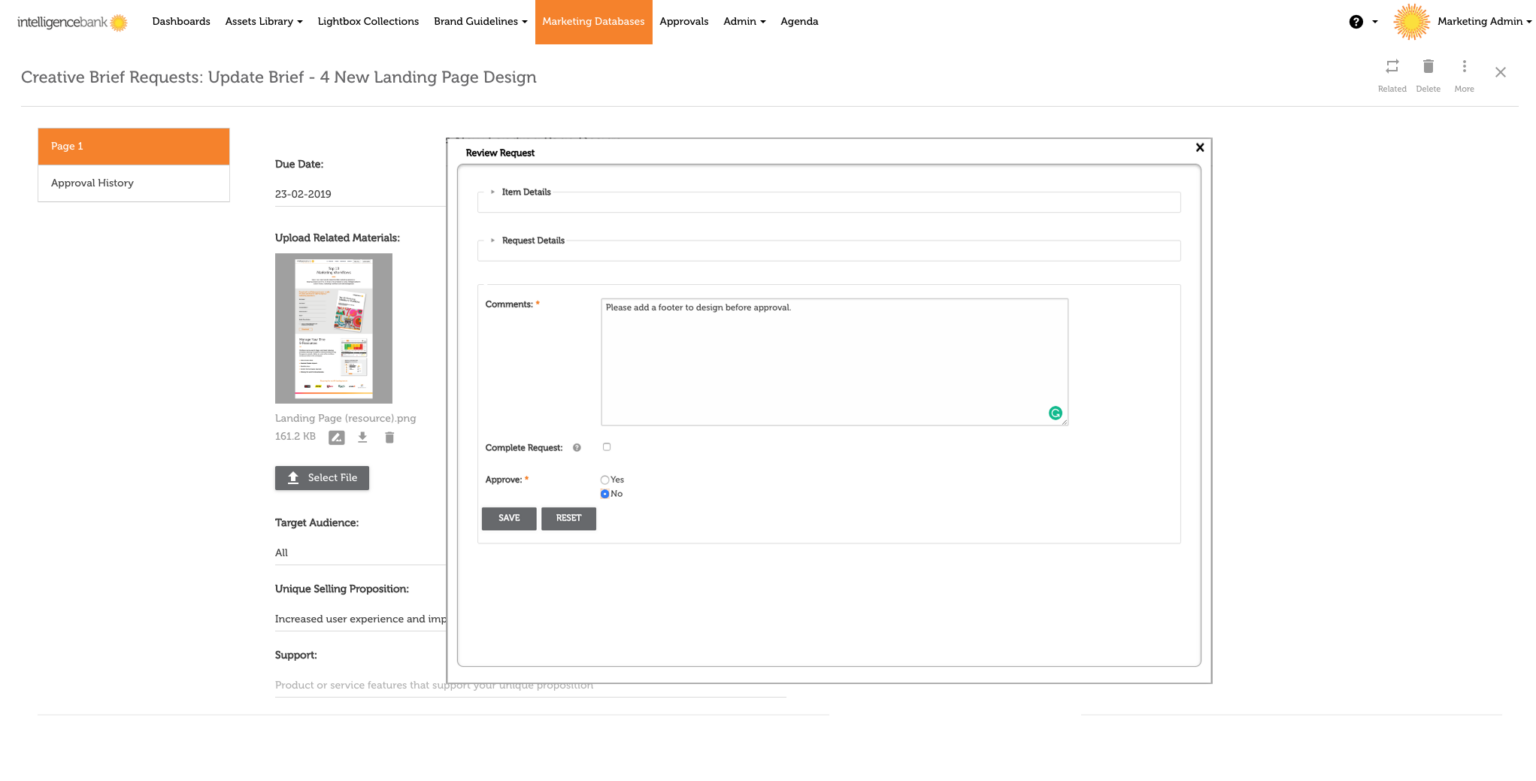Open the More options icon
Image resolution: width=1536 pixels, height=781 pixels.
(1464, 67)
